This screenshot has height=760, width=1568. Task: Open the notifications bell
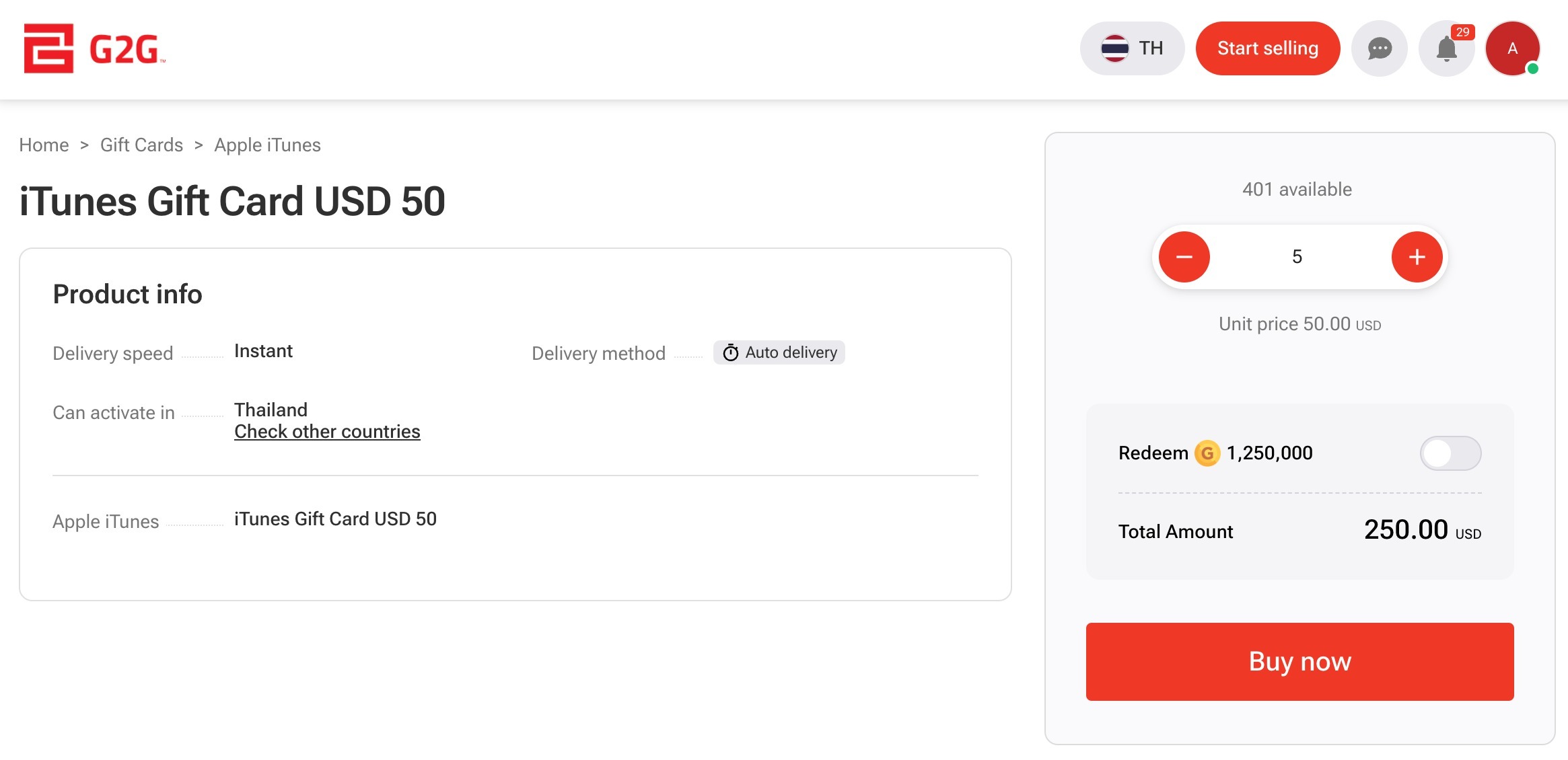pyautogui.click(x=1446, y=48)
